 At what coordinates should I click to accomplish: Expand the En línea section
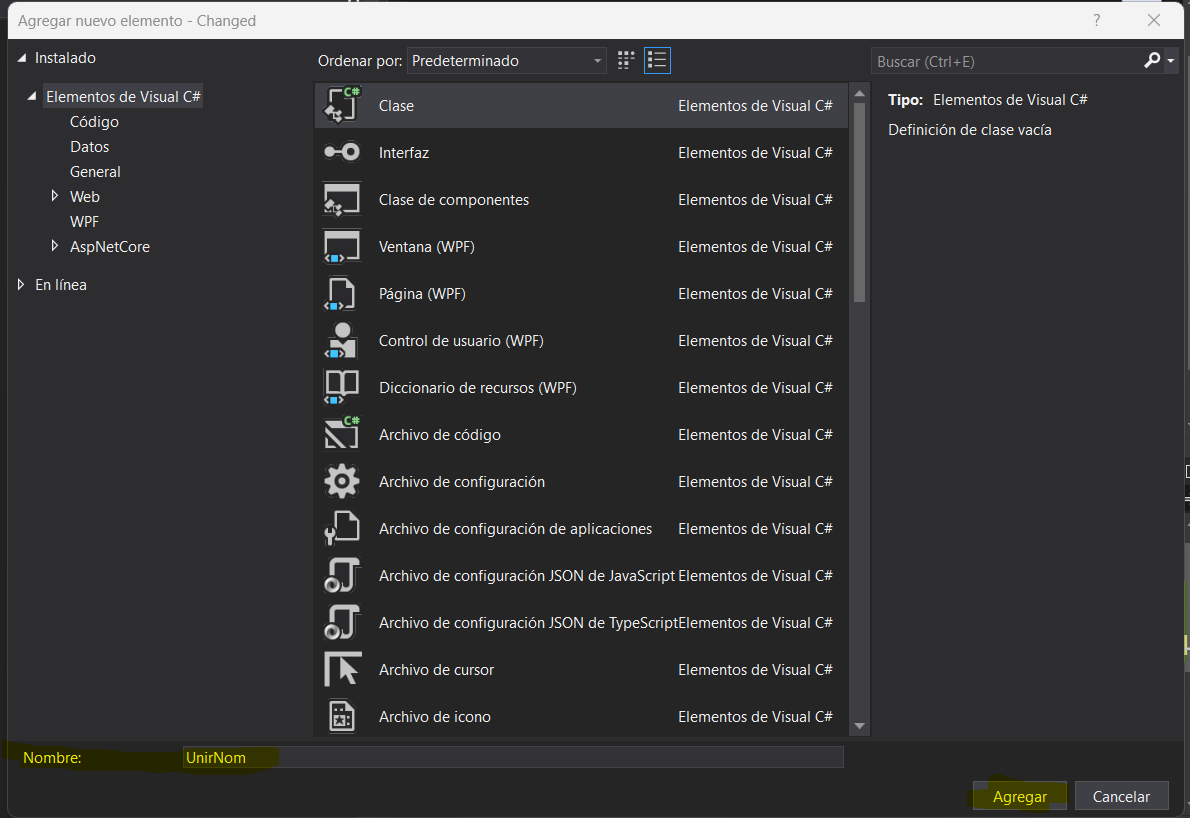22,285
